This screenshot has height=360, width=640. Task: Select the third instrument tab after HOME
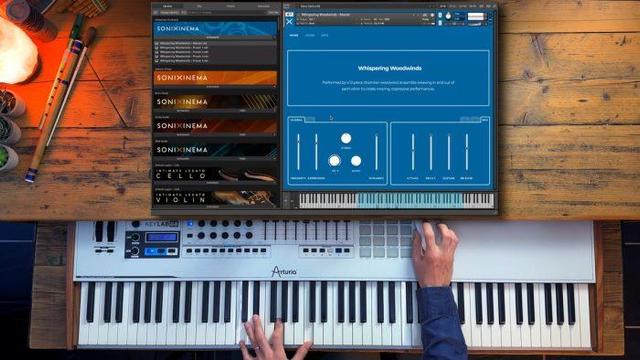click(324, 36)
